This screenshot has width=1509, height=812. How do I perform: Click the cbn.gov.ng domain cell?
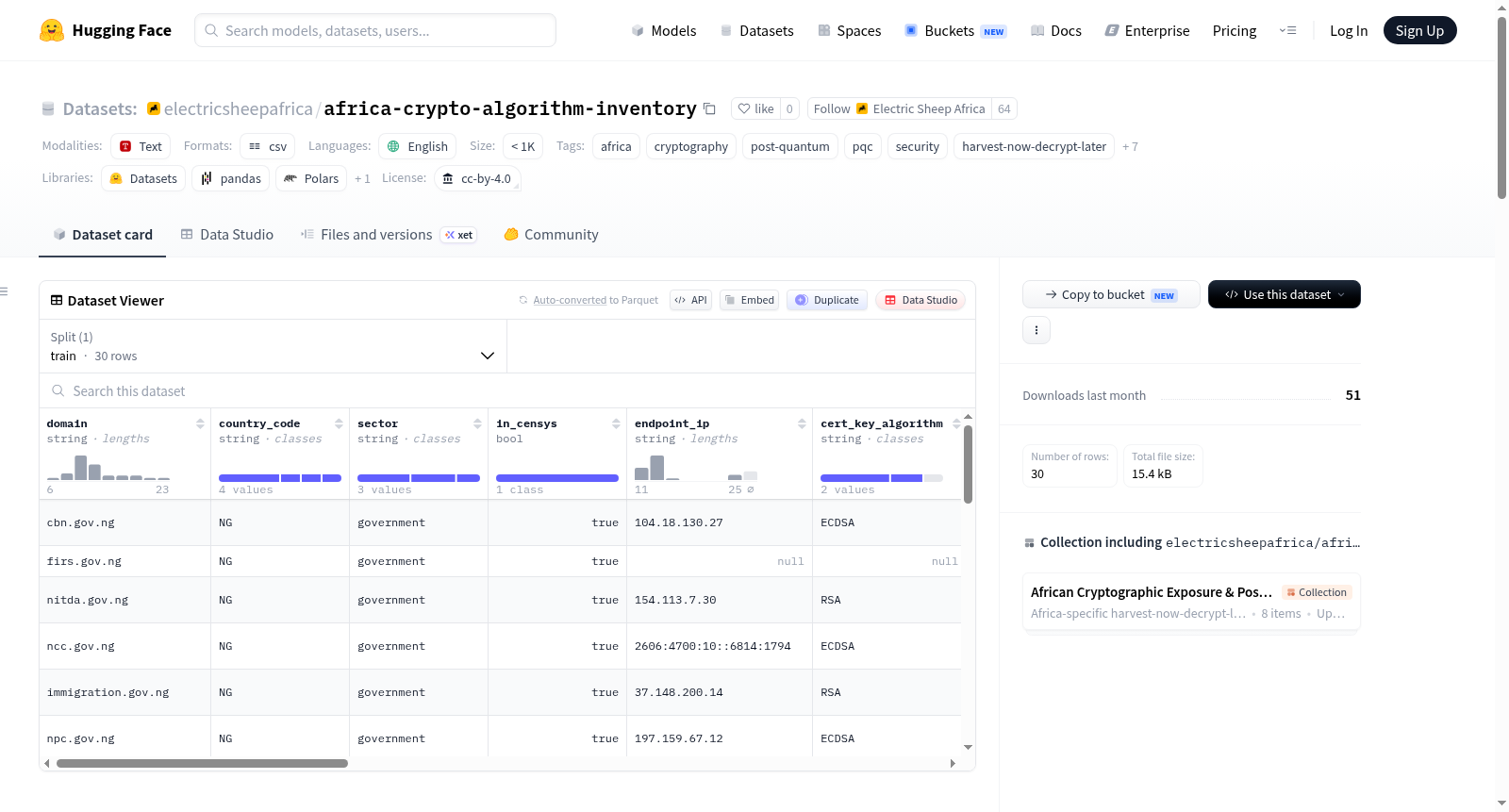click(x=124, y=522)
